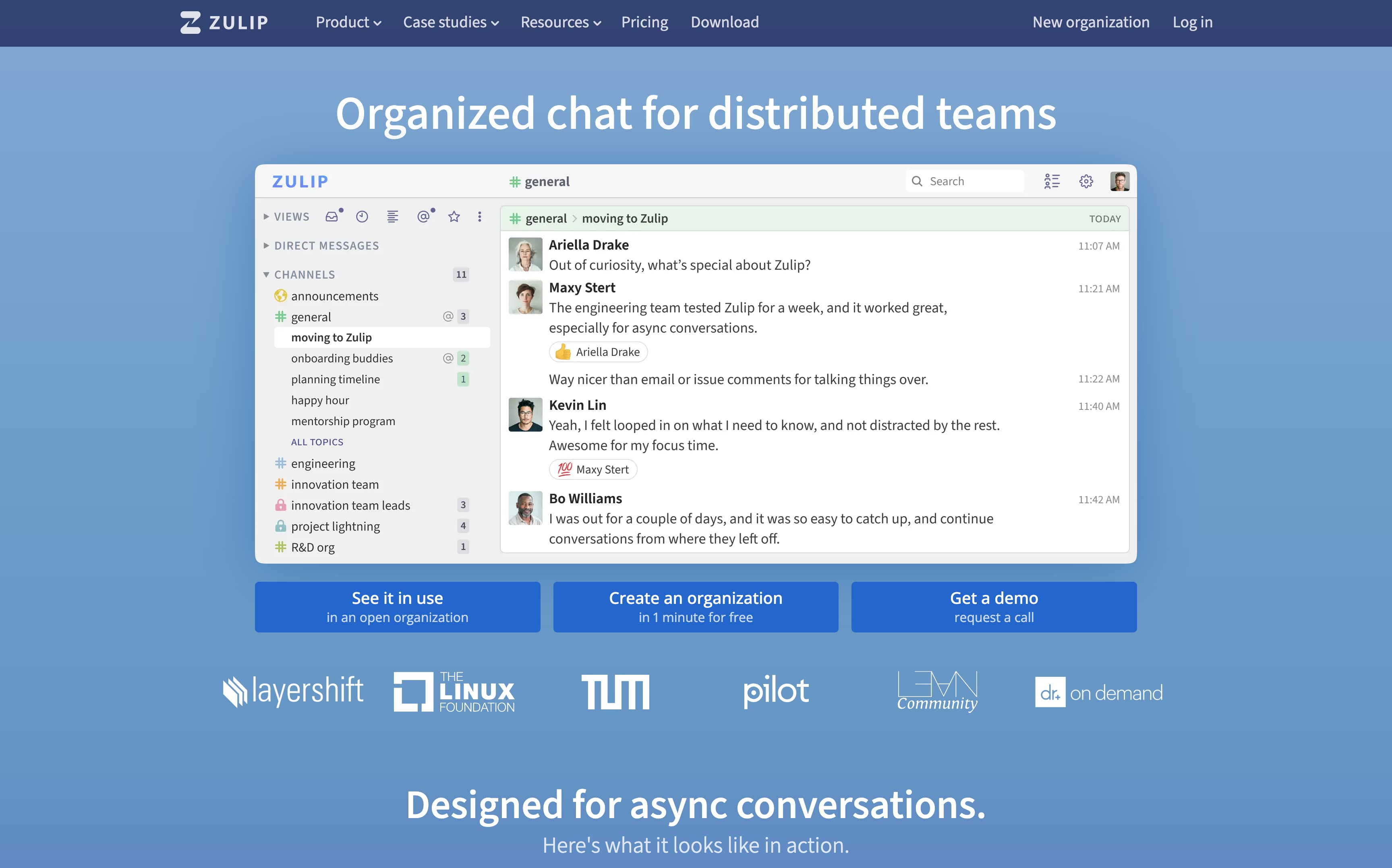
Task: Click the inbox view icon
Action: pos(332,217)
